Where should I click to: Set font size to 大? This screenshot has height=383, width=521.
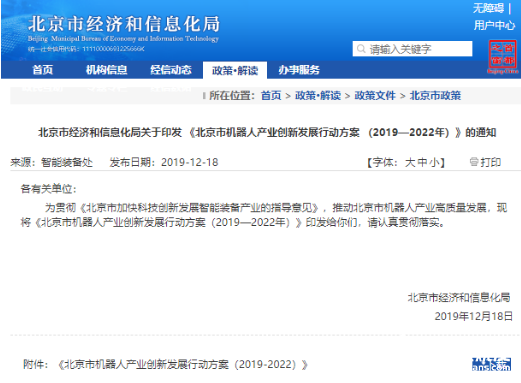[x=410, y=162]
